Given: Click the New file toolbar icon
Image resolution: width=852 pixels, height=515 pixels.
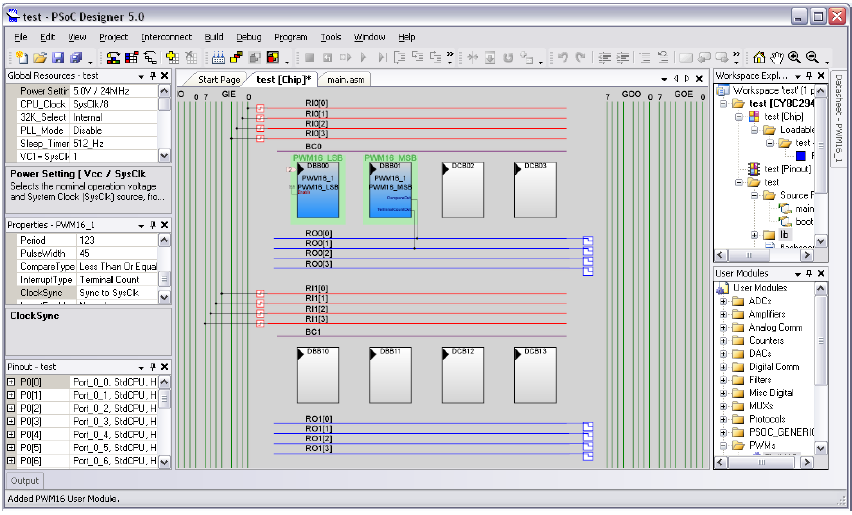Looking at the screenshot, I should (22, 57).
